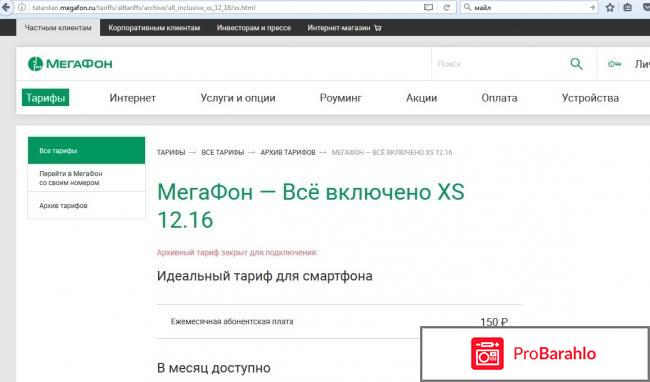
Task: Click the 'Поиск' site search field
Action: (x=500, y=64)
